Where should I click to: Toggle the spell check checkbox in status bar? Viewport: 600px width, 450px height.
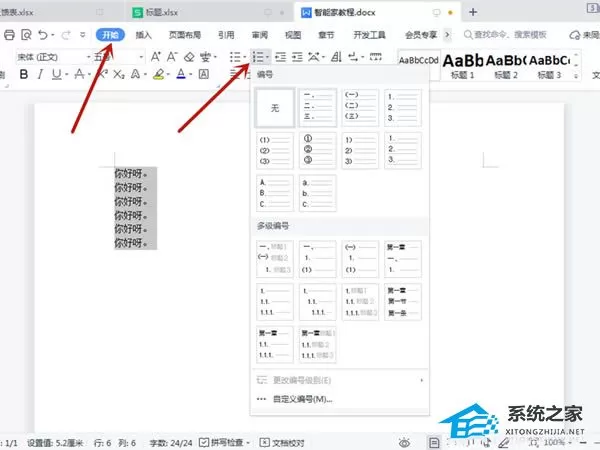tap(204, 443)
